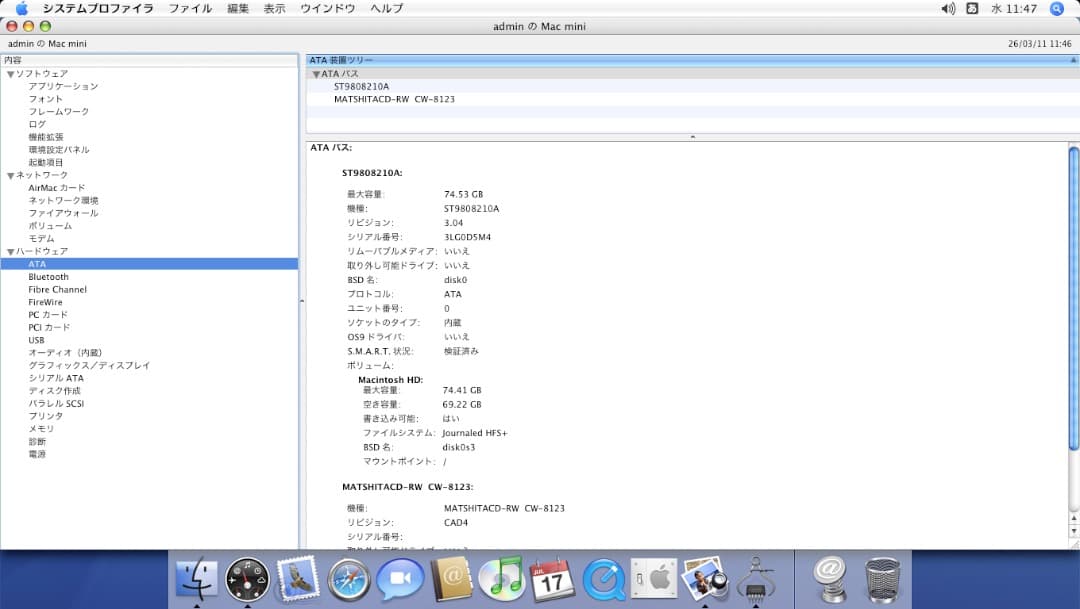Open the ヘルプ menu
1080x609 pixels.
coord(386,8)
